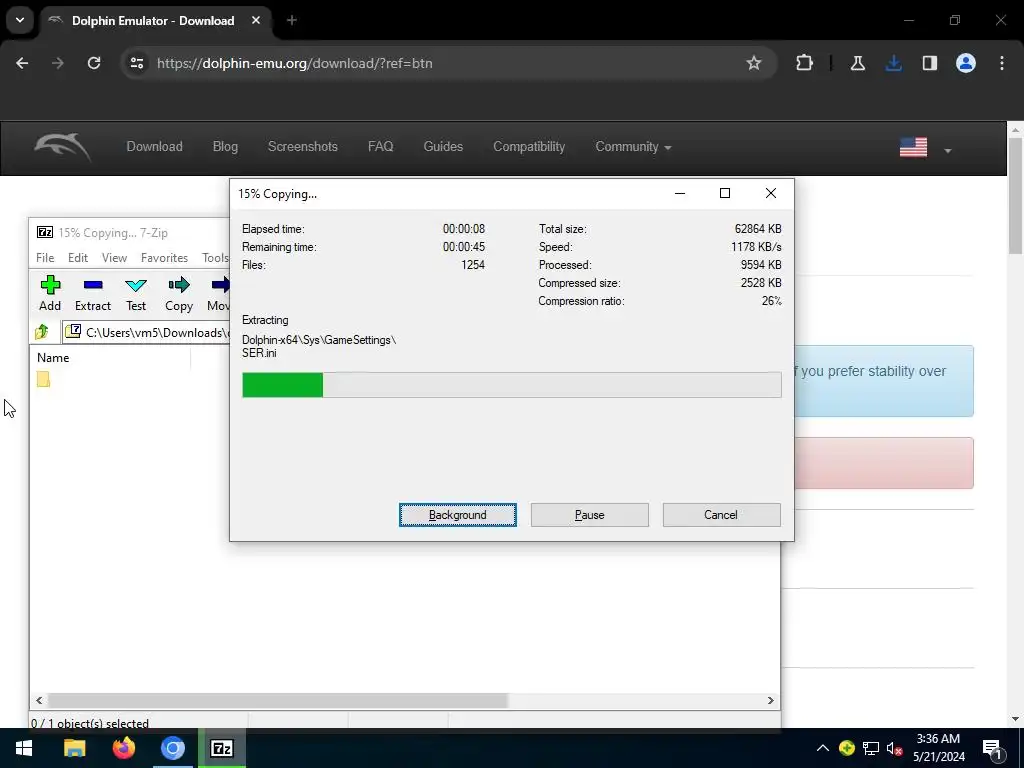Click the Add button in 7-Zip toolbar
Screen dimensions: 1024x768
pyautogui.click(x=50, y=293)
